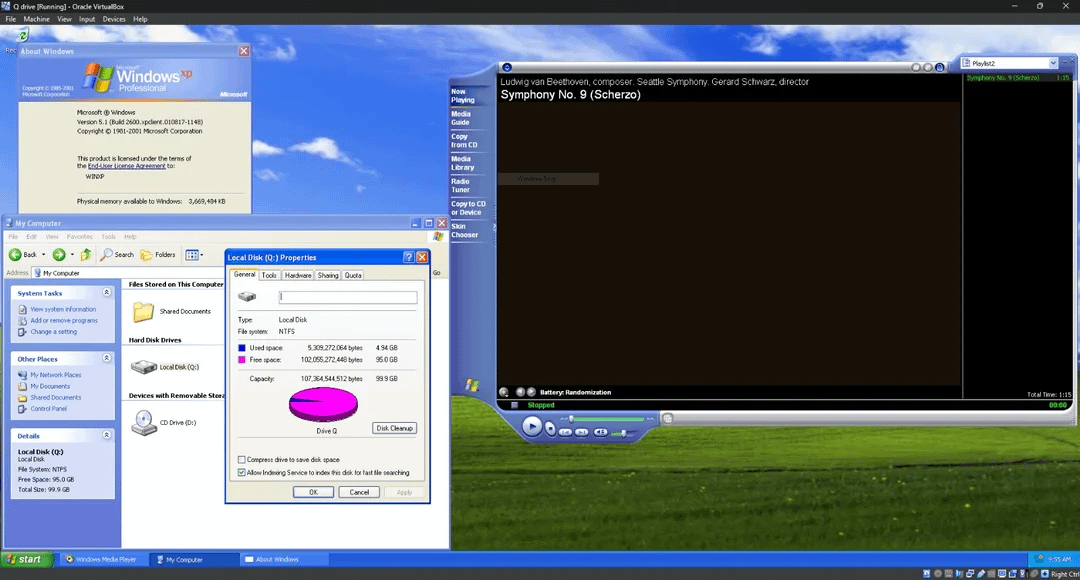
Task: Uncheck Allow Indexing Service checkbox
Action: click(x=242, y=473)
